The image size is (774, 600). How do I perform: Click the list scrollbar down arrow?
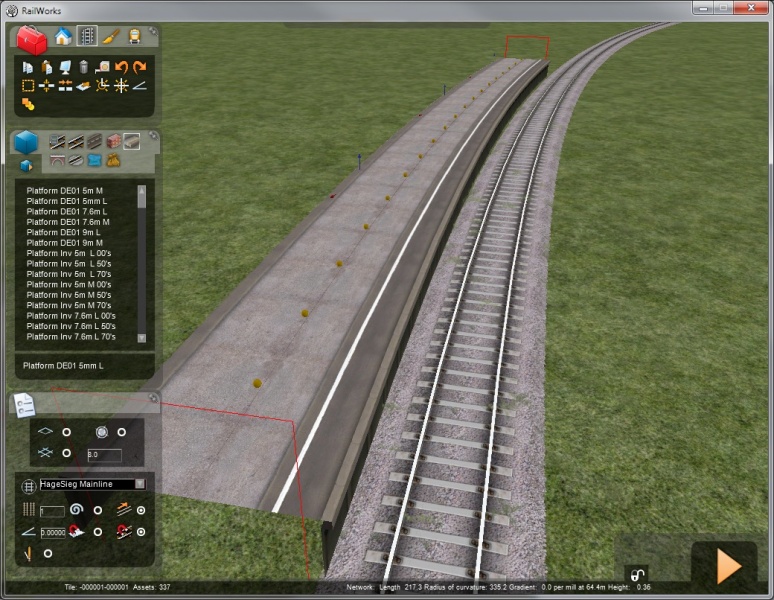coord(142,338)
